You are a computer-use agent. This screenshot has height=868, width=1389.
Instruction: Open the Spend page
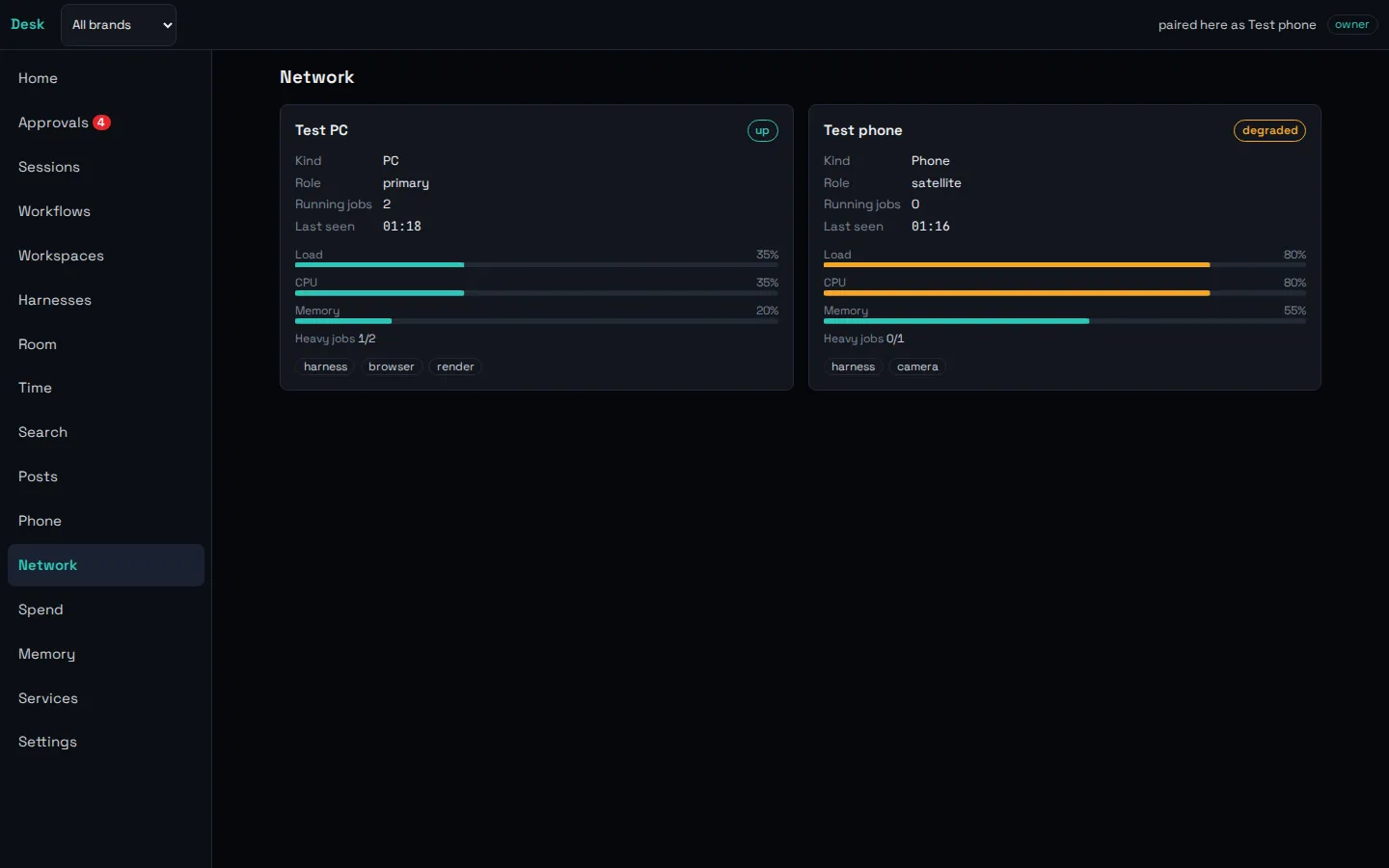coord(106,610)
